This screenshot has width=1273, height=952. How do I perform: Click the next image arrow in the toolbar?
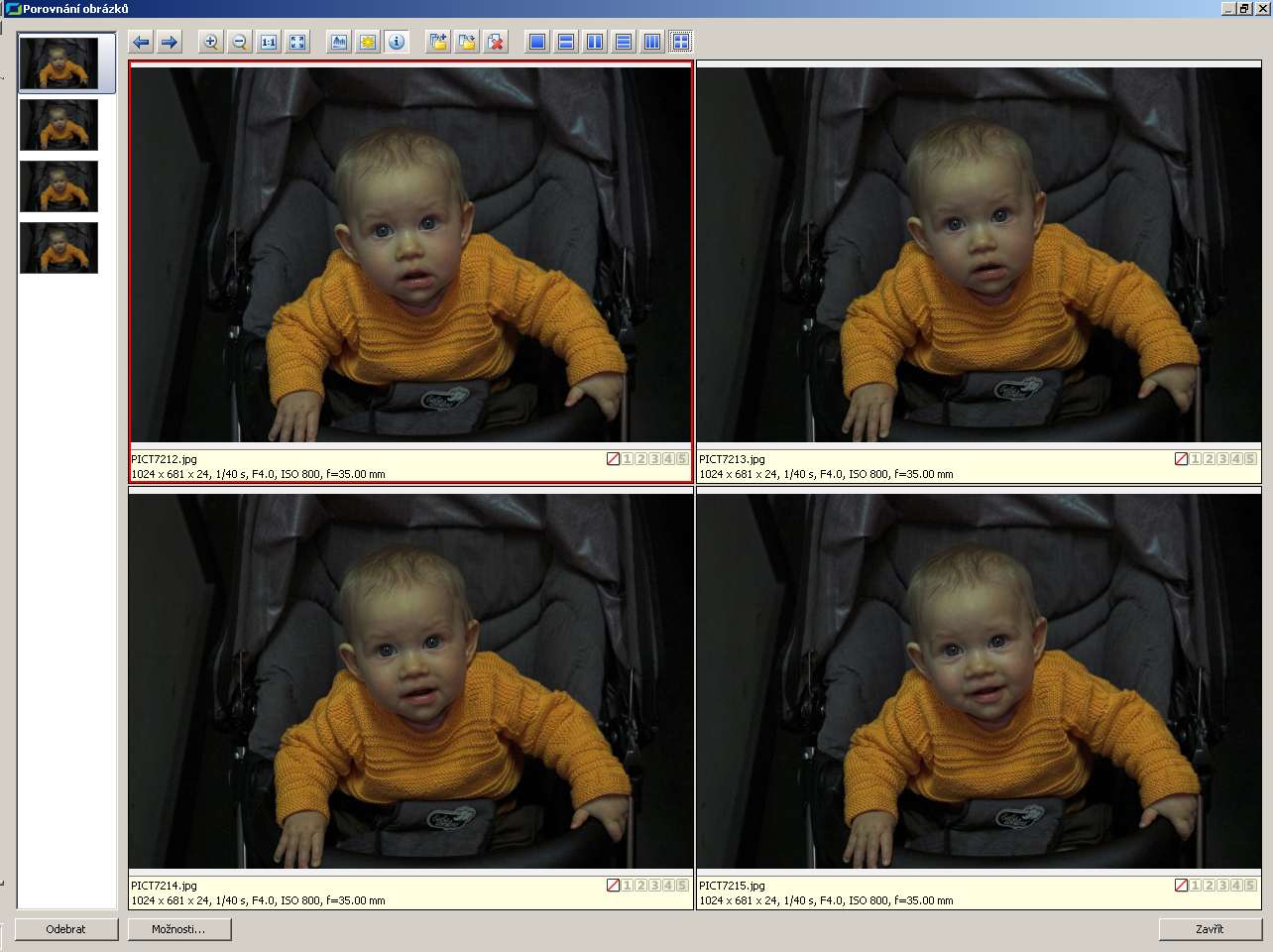pyautogui.click(x=170, y=42)
